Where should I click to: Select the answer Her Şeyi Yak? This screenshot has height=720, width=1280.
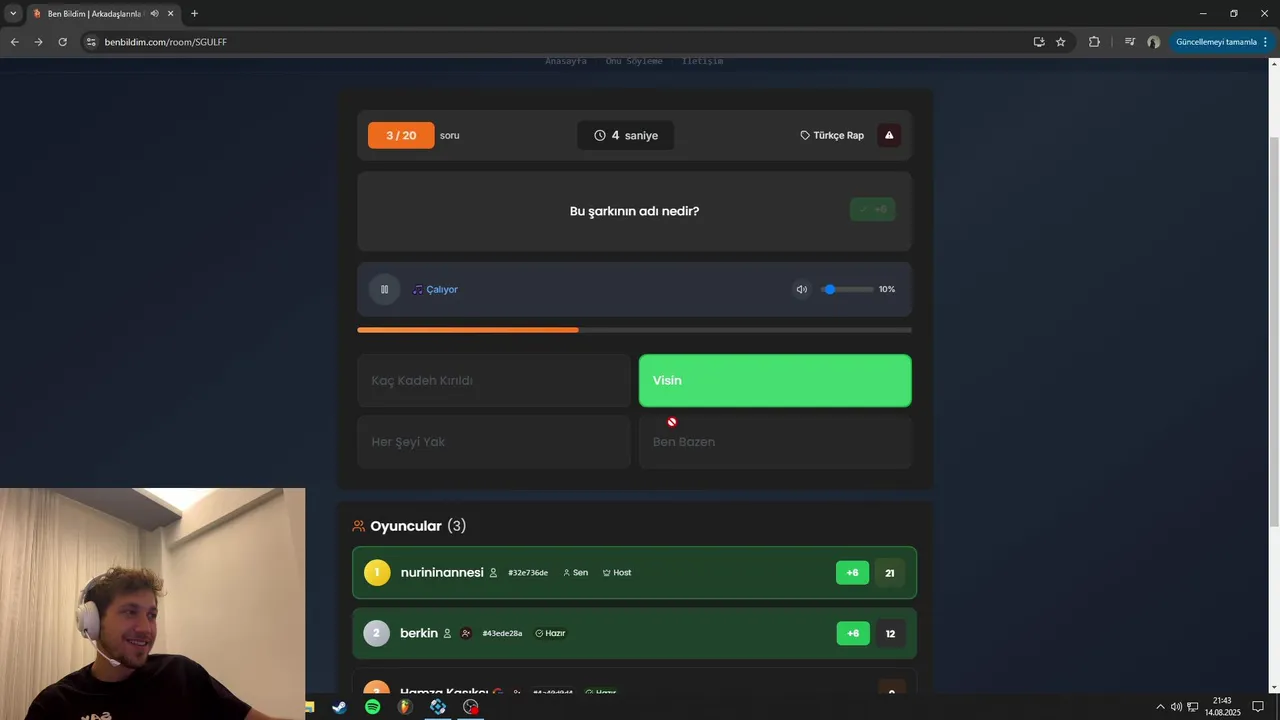click(494, 442)
